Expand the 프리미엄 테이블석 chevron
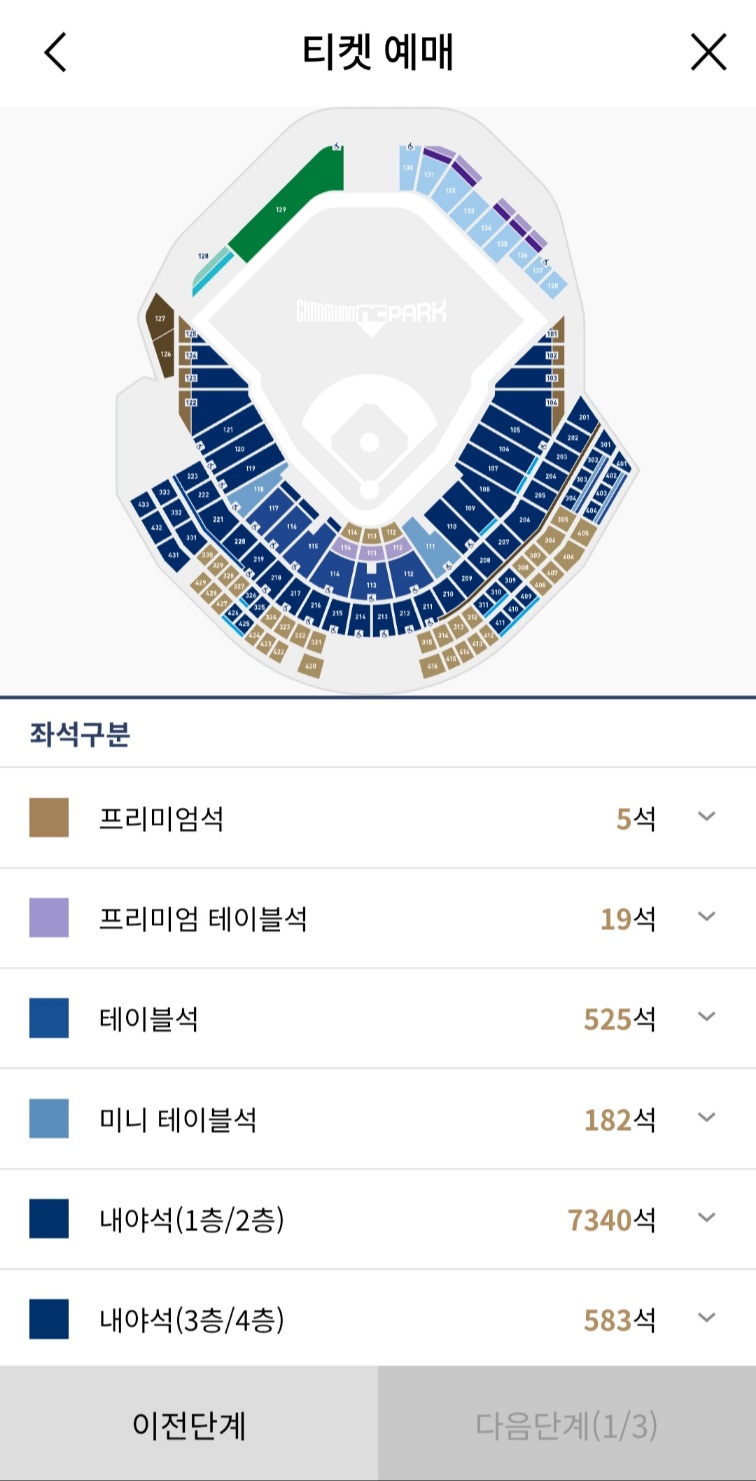Viewport: 756px width, 1481px height. tap(707, 917)
